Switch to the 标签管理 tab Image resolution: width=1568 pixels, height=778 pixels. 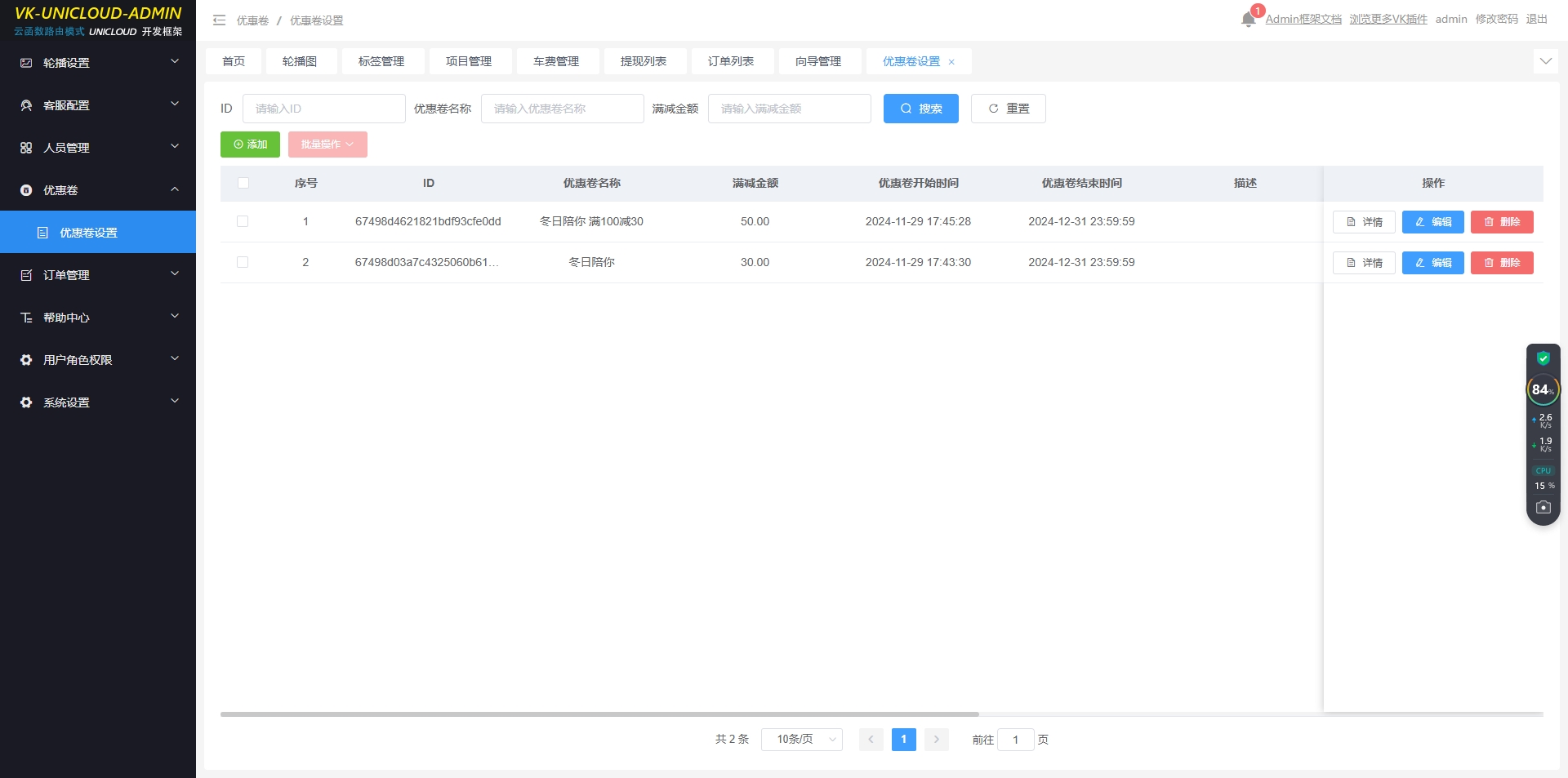click(381, 62)
